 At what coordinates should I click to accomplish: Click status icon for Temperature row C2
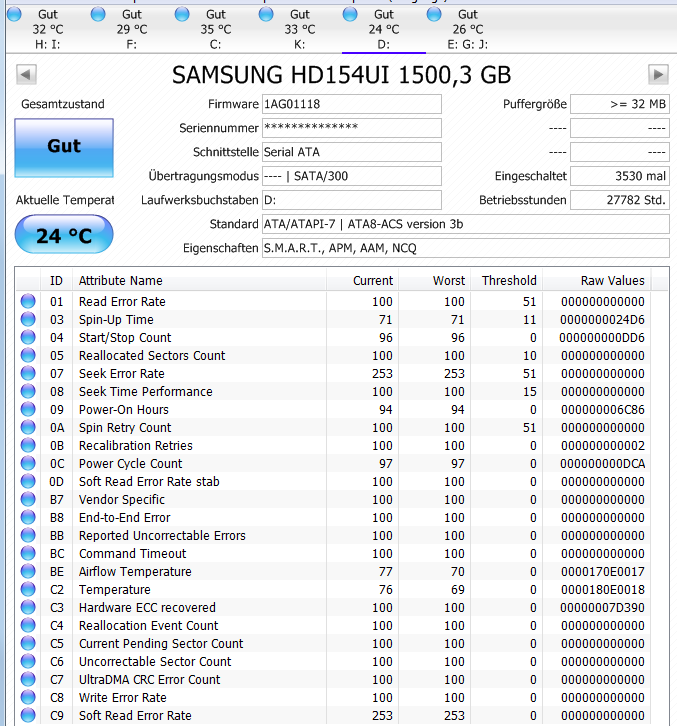point(28,589)
